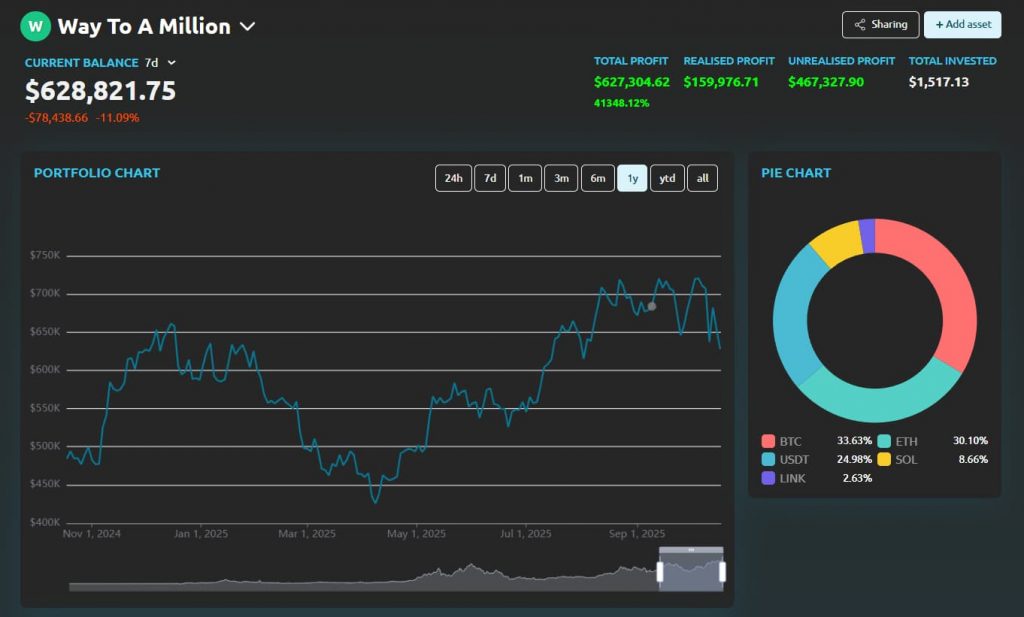Toggle SOL yellow legend swatch

[884, 459]
